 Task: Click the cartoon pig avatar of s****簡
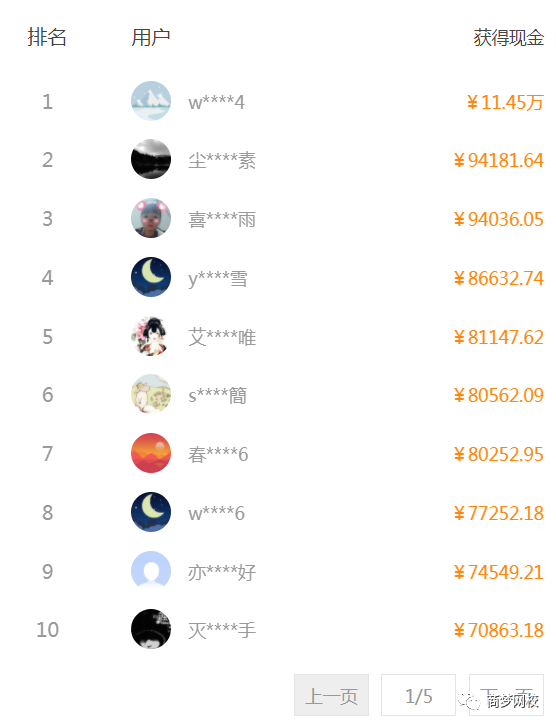click(x=151, y=394)
